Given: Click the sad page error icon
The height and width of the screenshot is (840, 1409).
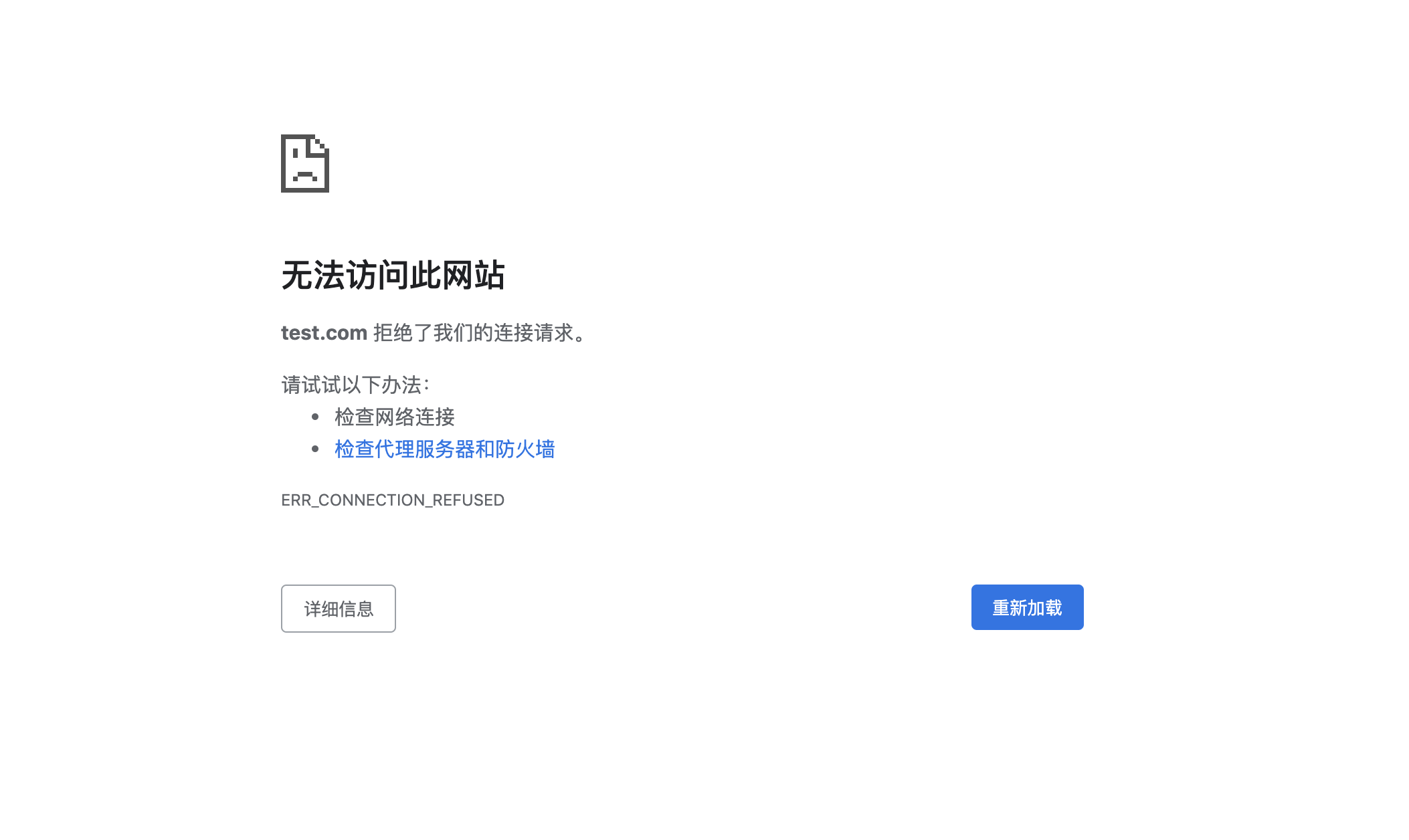Looking at the screenshot, I should (x=304, y=163).
